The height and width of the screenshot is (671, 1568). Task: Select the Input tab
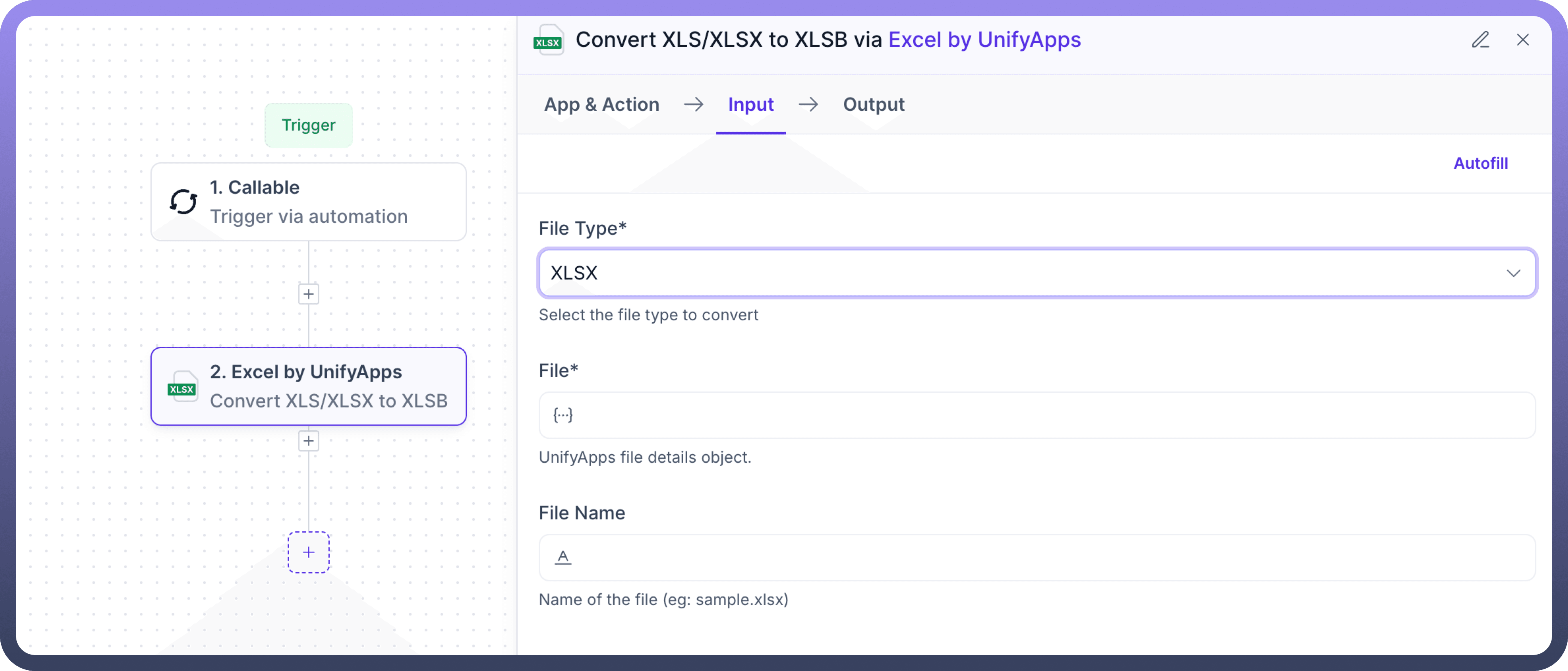coord(750,105)
